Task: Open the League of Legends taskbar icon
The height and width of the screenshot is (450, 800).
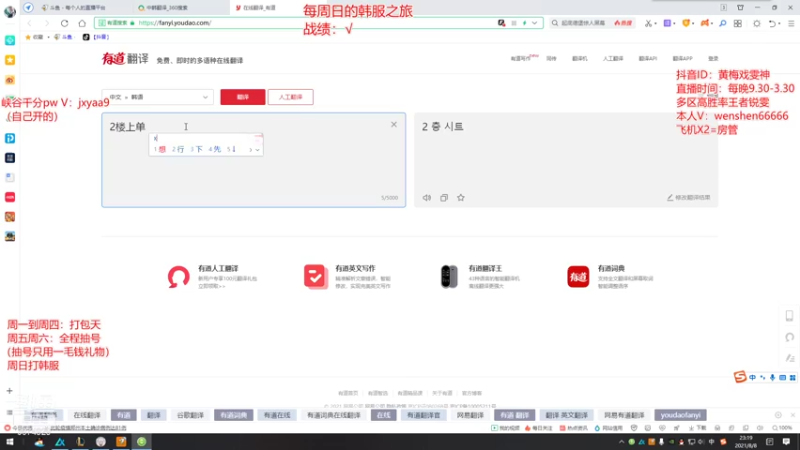Action: pyautogui.click(x=80, y=442)
